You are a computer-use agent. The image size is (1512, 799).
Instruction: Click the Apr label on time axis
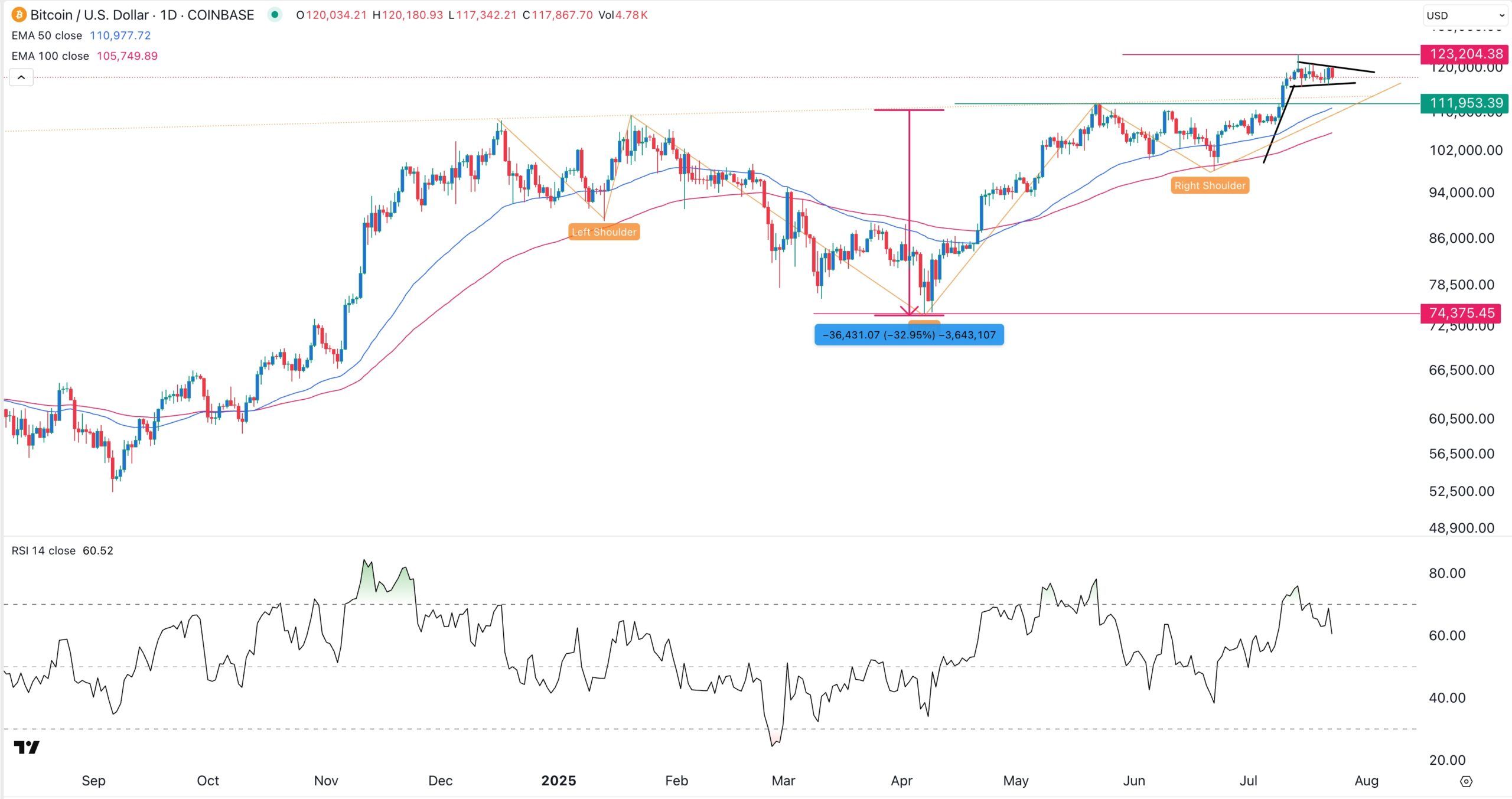point(901,781)
